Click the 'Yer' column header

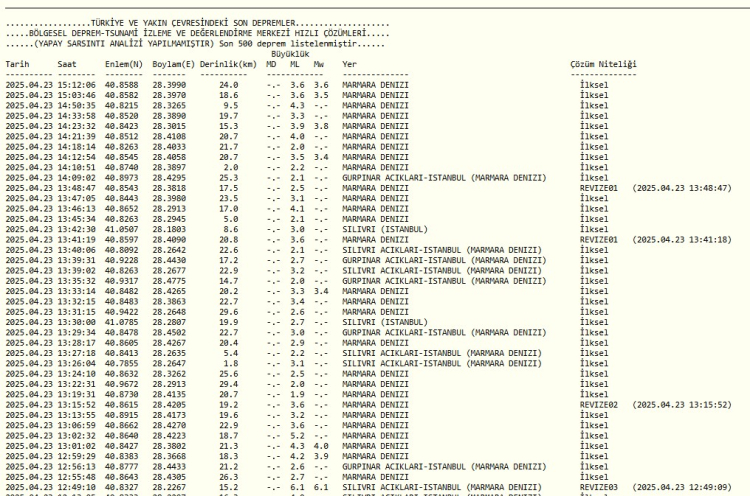349,63
